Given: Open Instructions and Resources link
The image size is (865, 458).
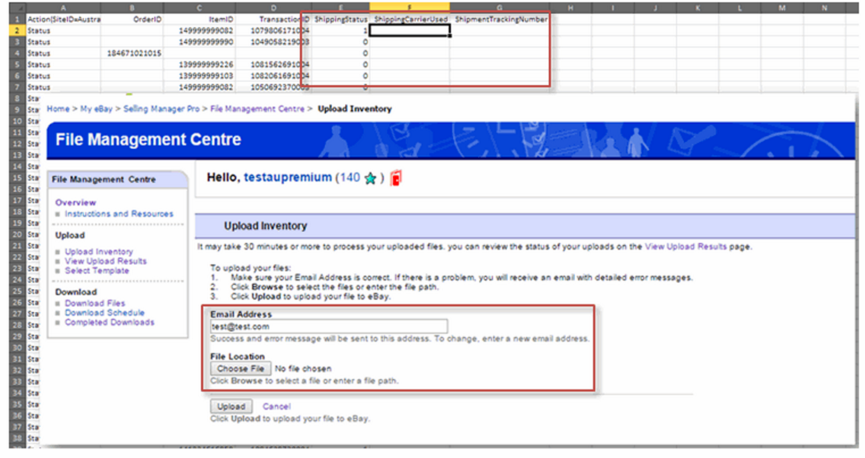Looking at the screenshot, I should point(119,214).
